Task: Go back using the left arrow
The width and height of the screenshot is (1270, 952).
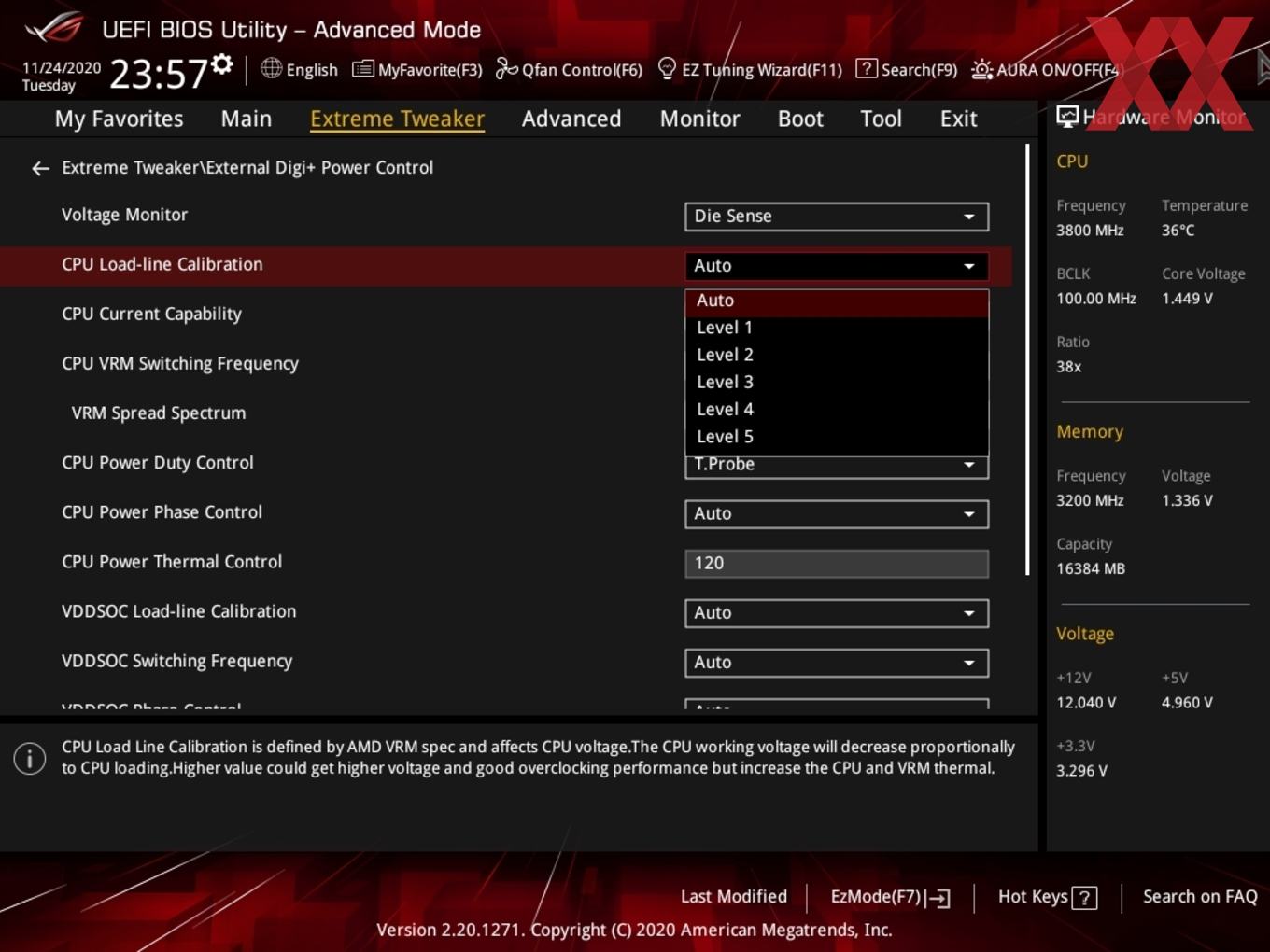Action: coord(40,168)
